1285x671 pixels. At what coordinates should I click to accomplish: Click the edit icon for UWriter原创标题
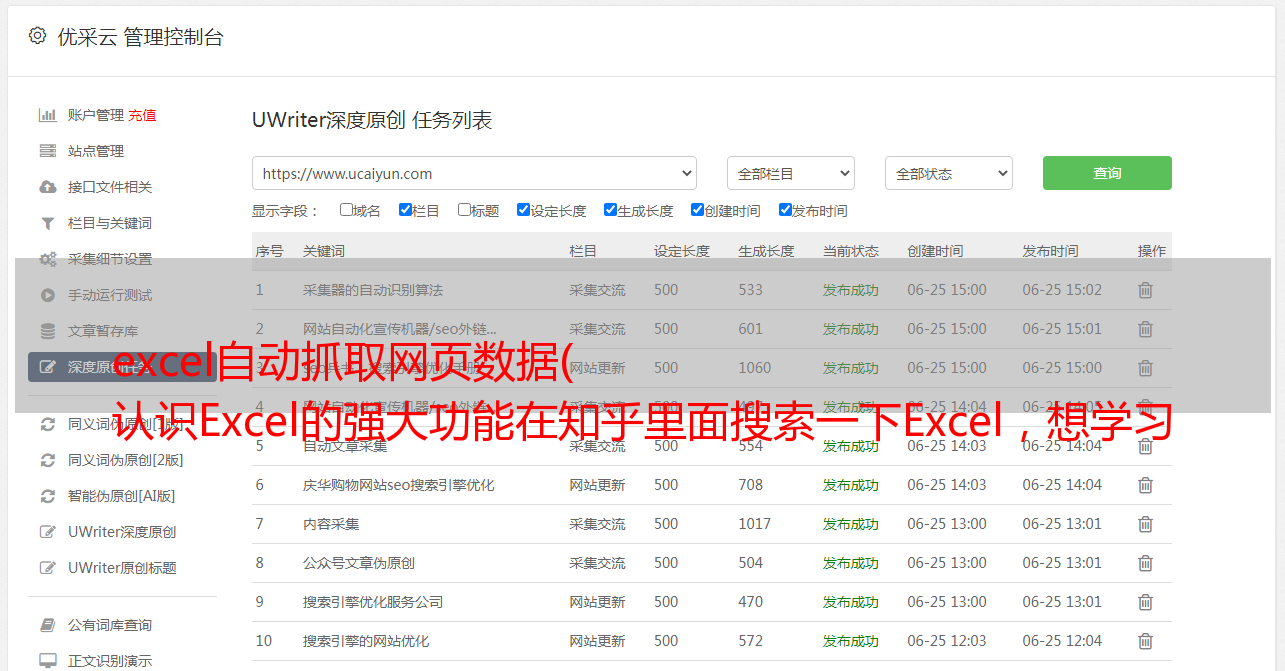click(47, 568)
